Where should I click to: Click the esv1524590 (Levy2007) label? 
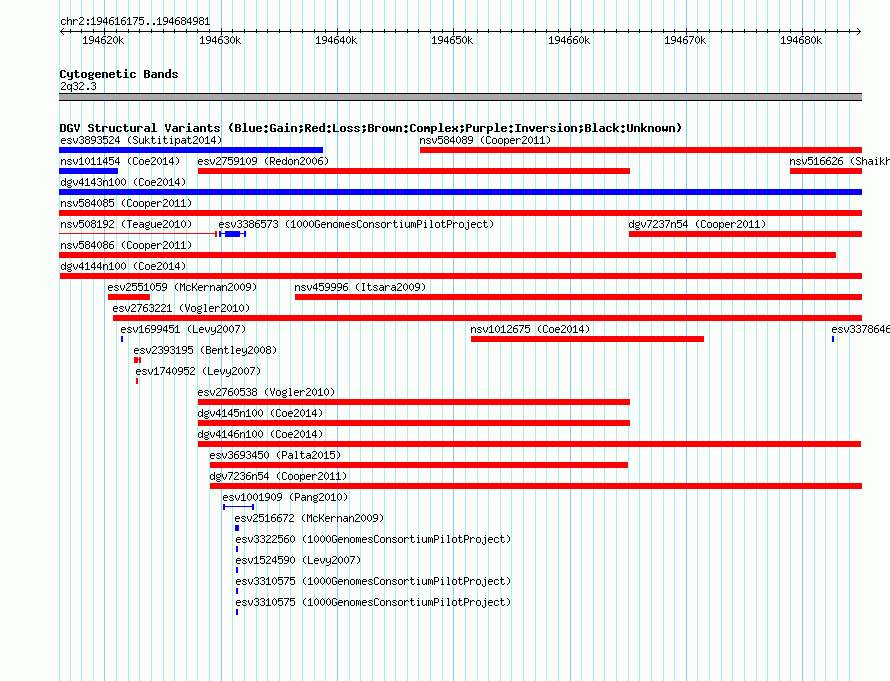click(x=298, y=560)
